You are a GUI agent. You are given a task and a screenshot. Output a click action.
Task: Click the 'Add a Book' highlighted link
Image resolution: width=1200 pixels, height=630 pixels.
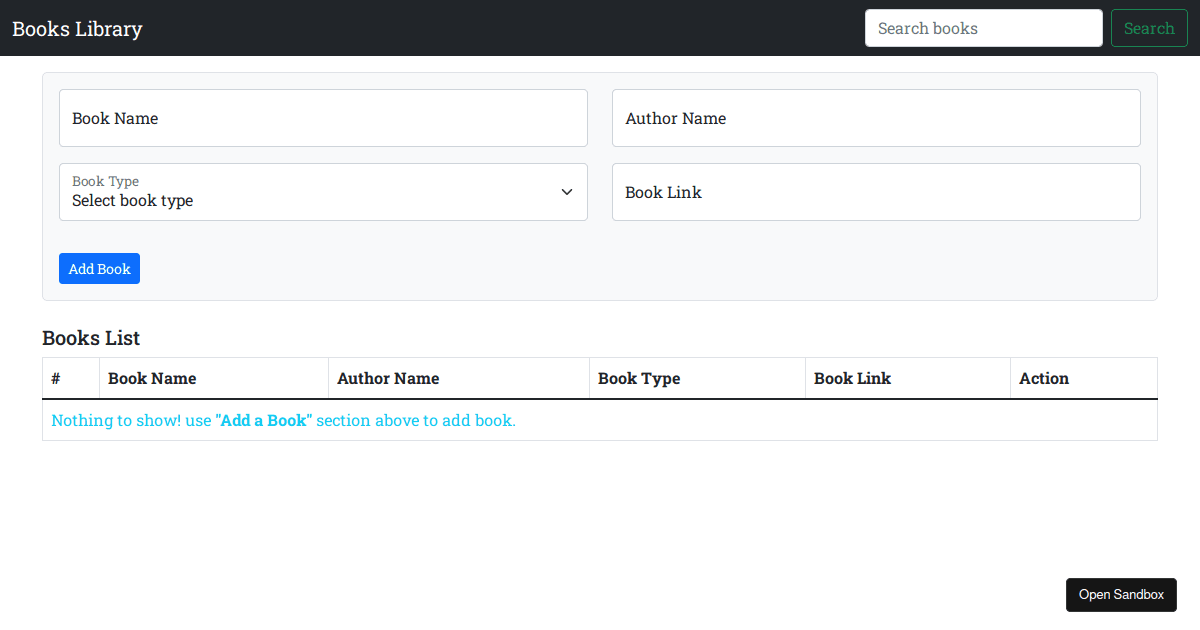263,420
